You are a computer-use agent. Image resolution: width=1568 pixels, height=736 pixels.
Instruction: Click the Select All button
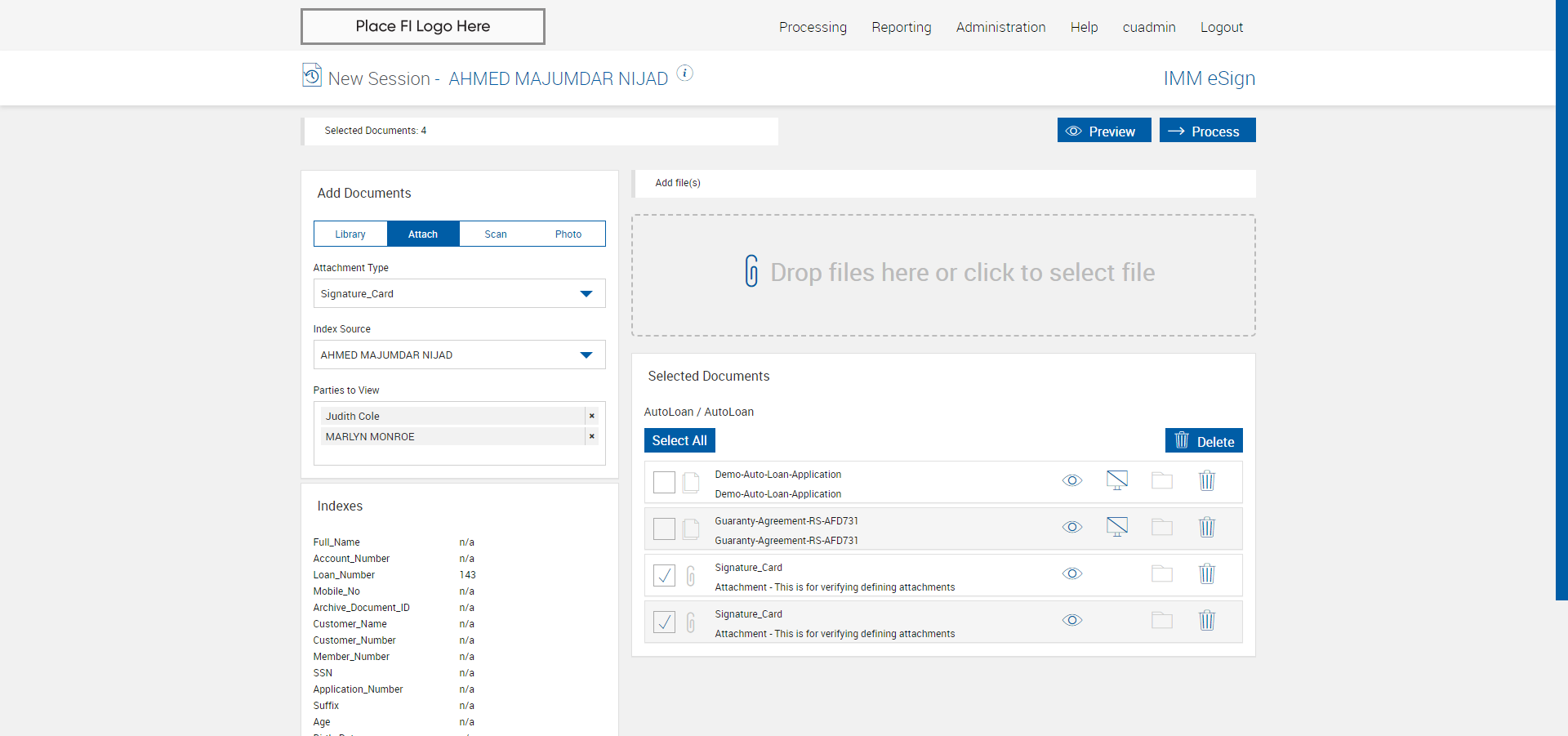click(679, 440)
